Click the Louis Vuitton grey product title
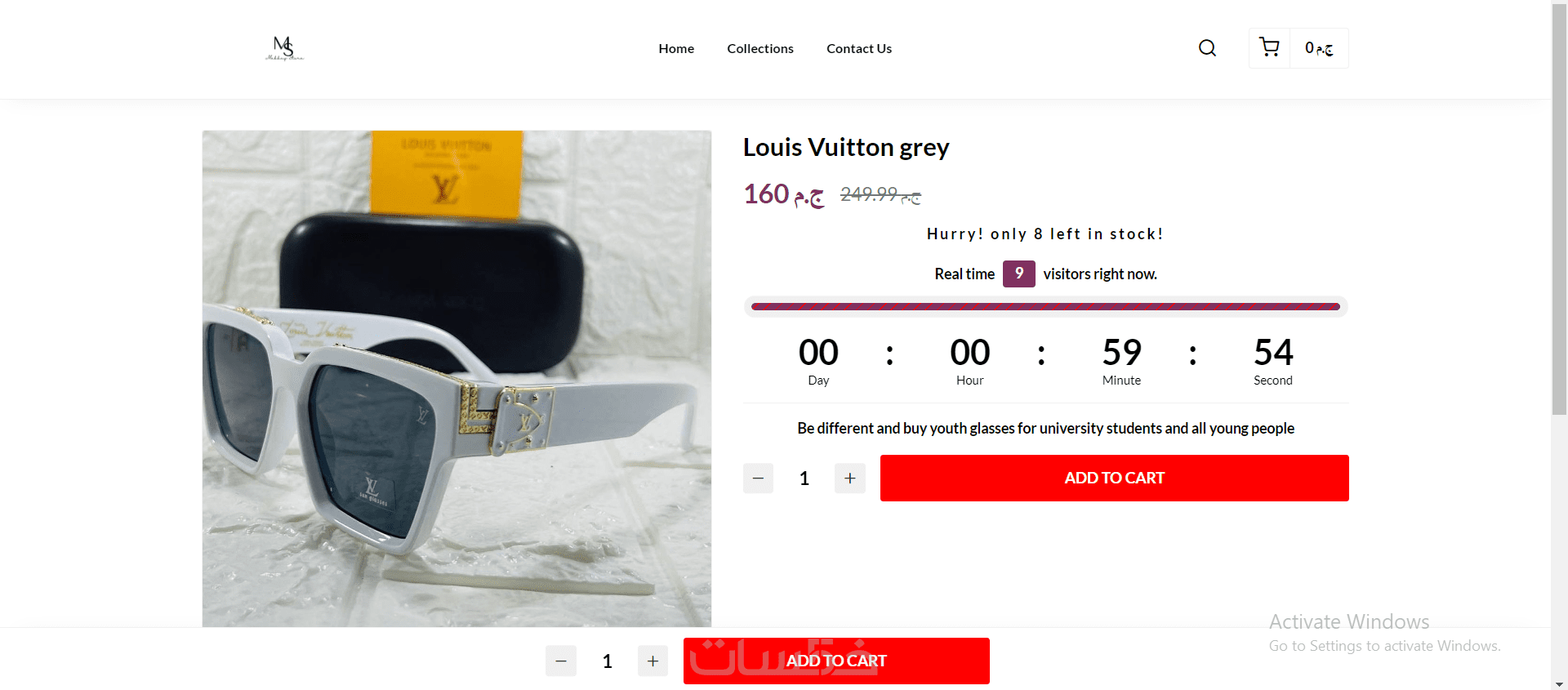This screenshot has height=690, width=1568. (x=846, y=148)
